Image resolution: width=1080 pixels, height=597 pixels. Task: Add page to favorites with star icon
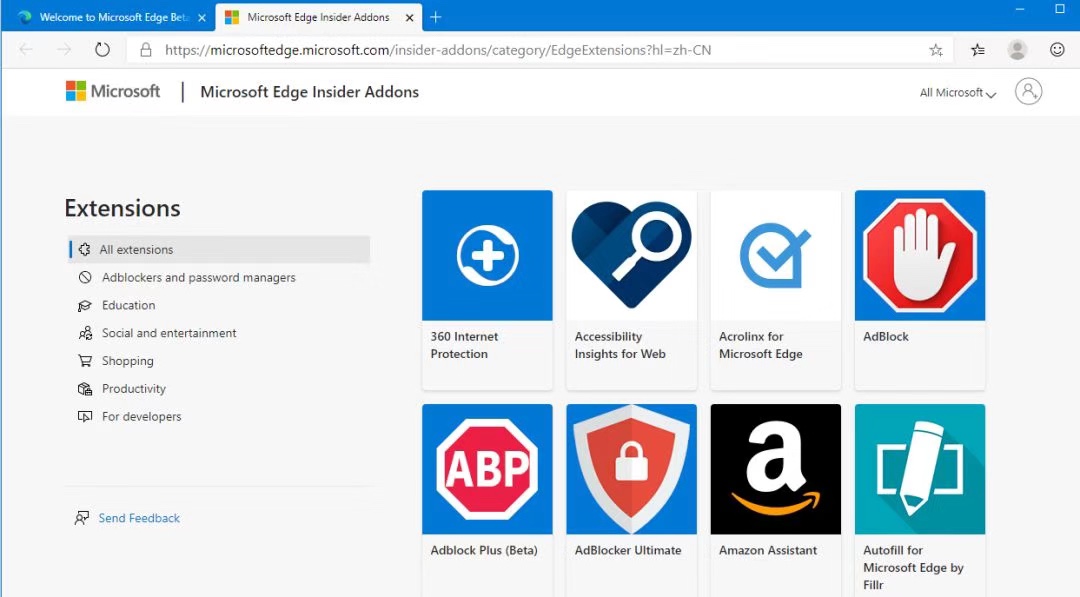pos(935,50)
